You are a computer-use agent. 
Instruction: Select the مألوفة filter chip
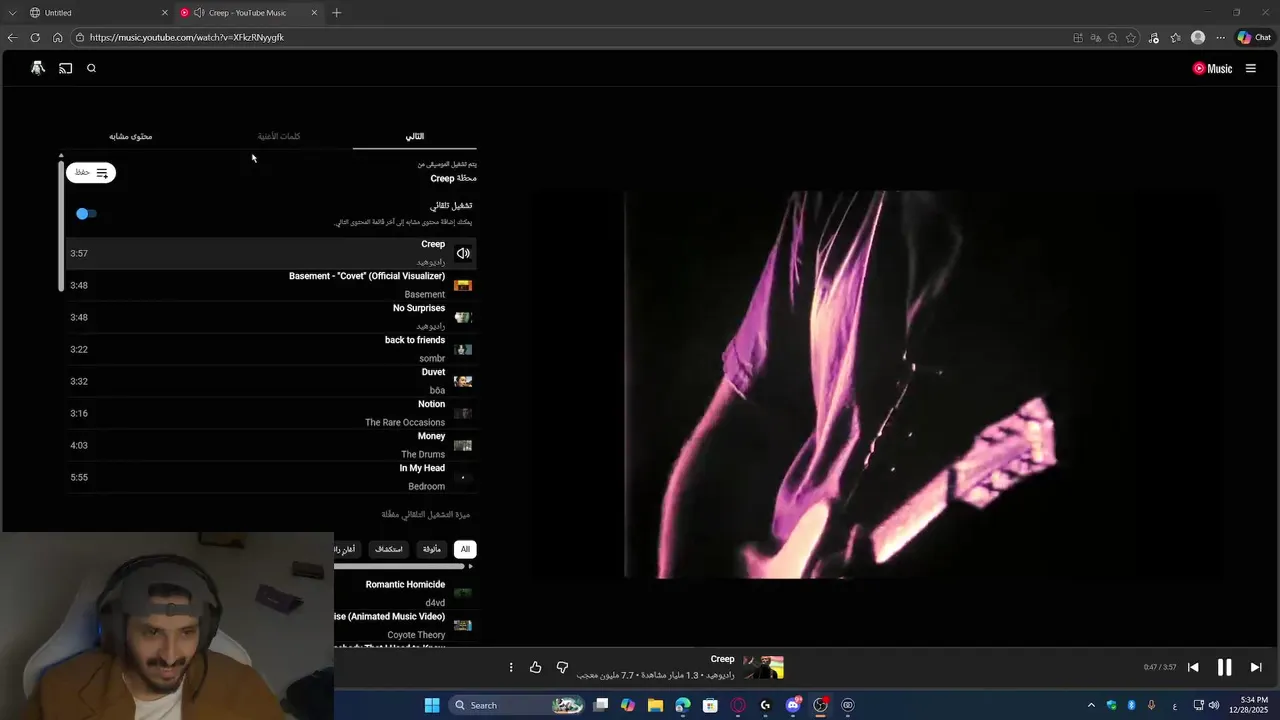(x=431, y=549)
